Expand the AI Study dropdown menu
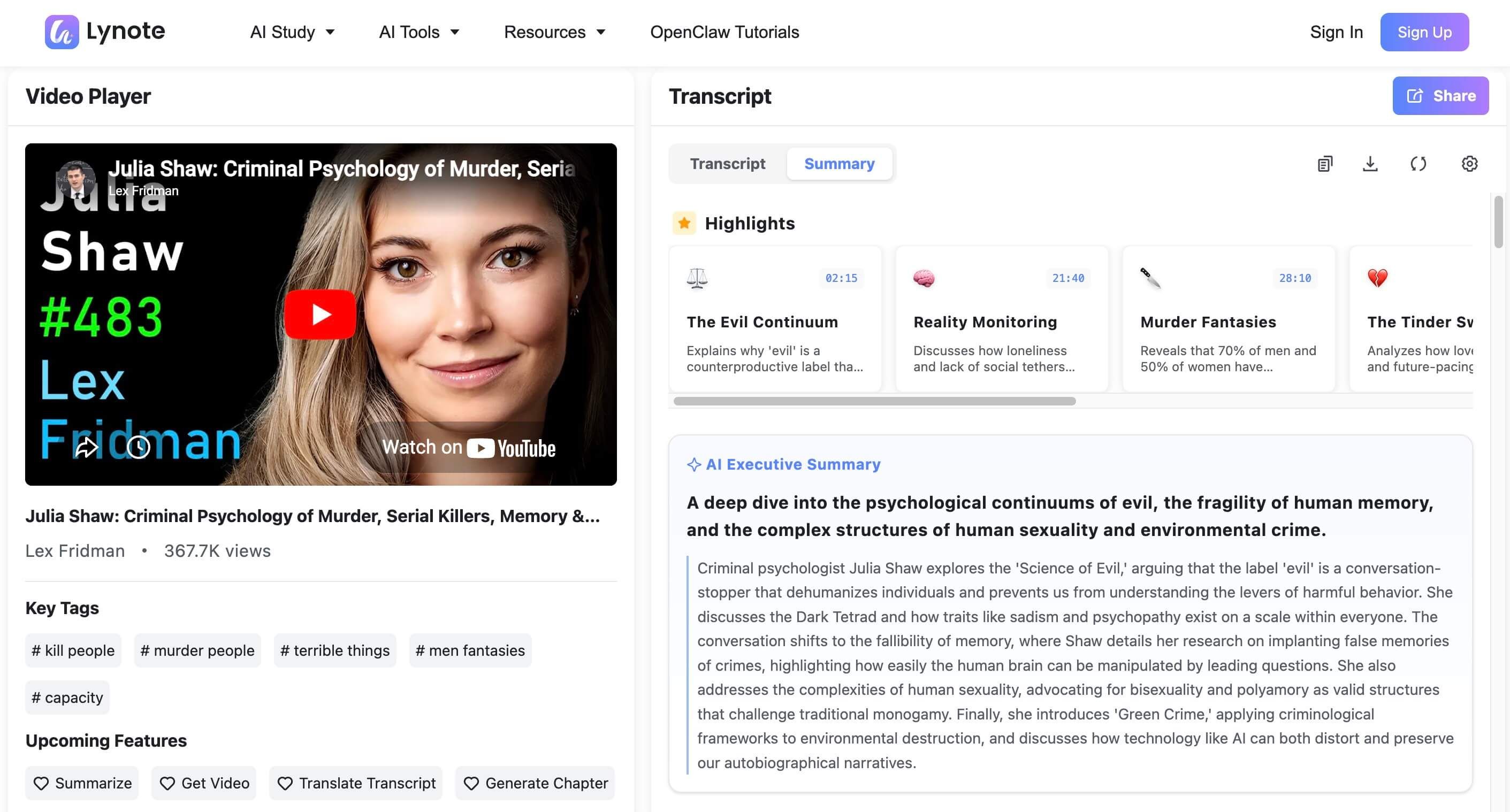 292,32
